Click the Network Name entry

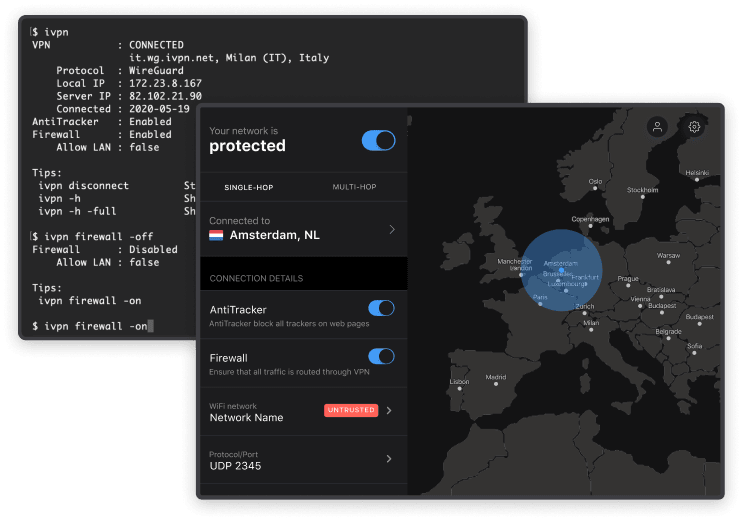(x=246, y=418)
